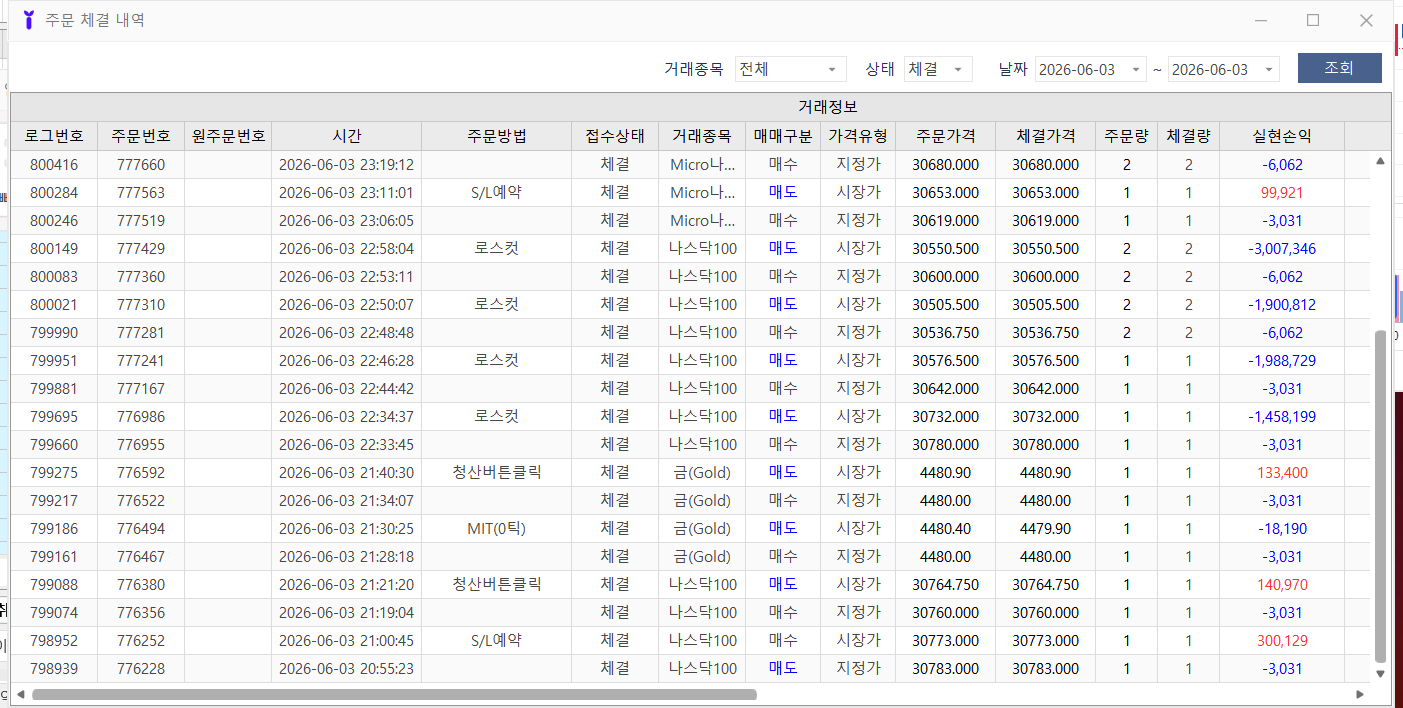Expand the end date 2026-06-03 picker

click(x=1268, y=69)
